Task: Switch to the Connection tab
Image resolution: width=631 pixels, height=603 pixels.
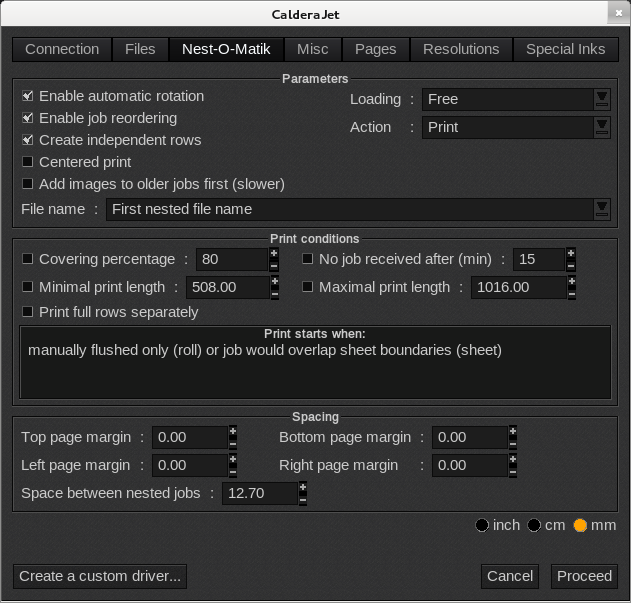Action: (62, 49)
